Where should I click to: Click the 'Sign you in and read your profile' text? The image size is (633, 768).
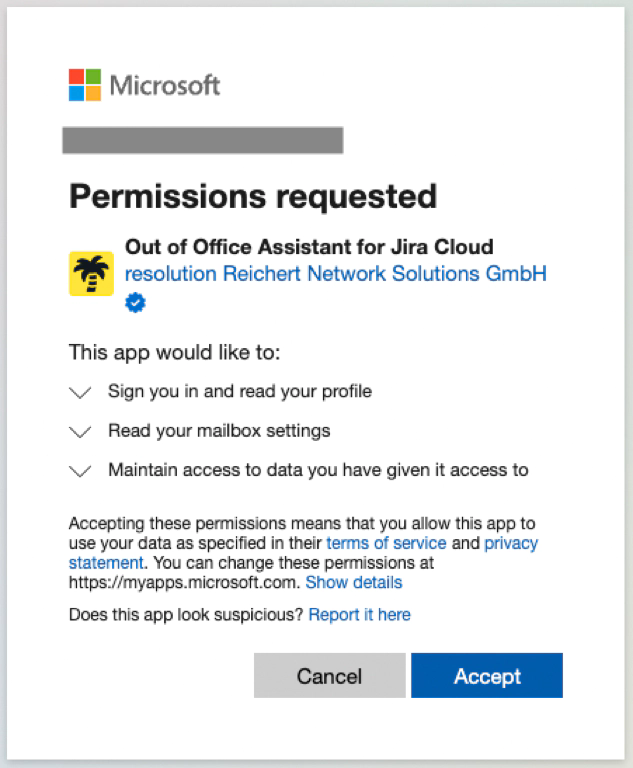239,391
